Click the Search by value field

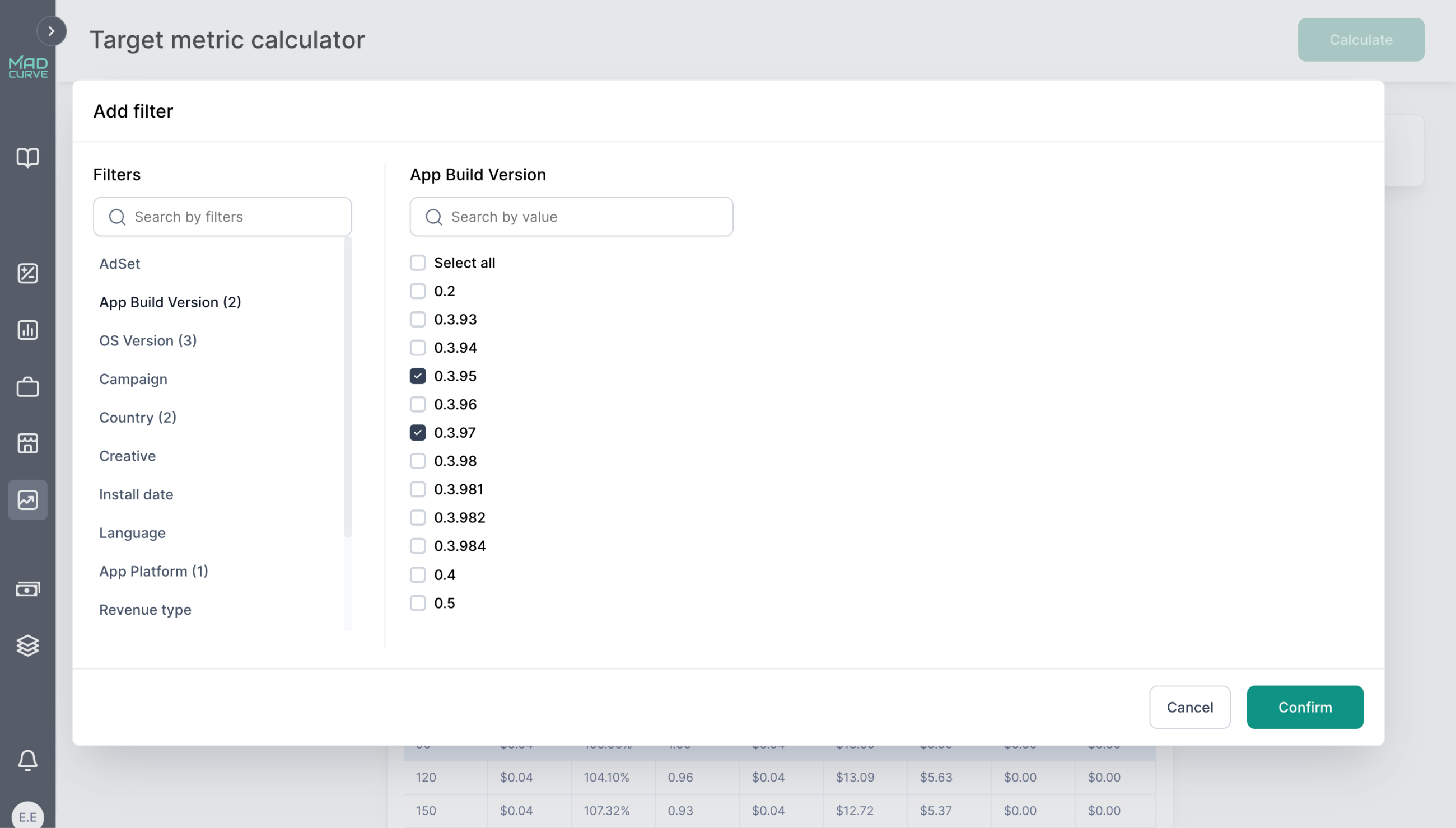pos(571,217)
